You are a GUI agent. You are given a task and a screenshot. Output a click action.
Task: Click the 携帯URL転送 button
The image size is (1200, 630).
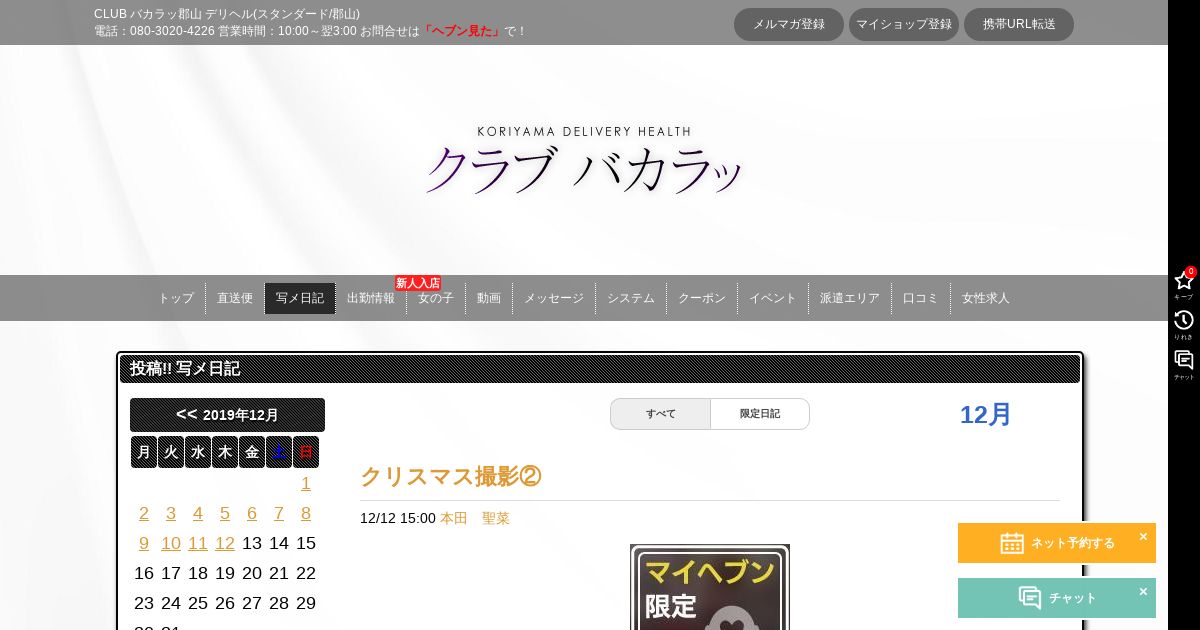click(1019, 24)
